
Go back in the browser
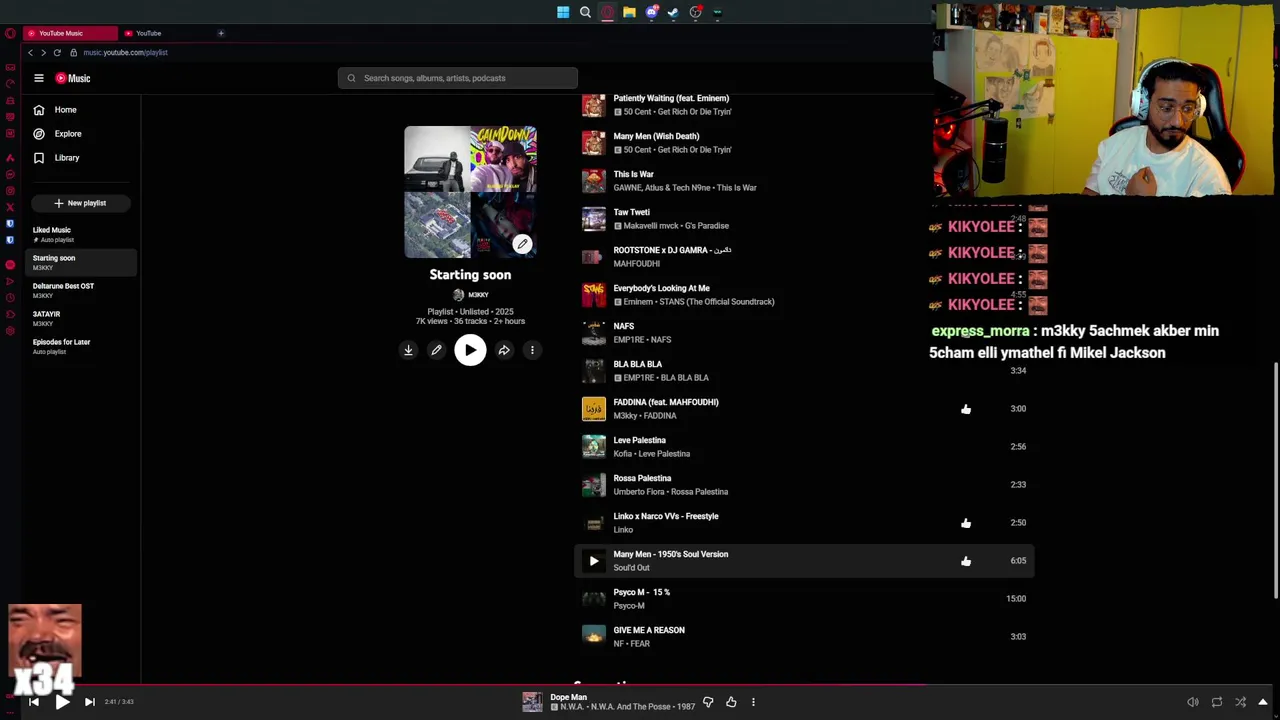[x=30, y=52]
